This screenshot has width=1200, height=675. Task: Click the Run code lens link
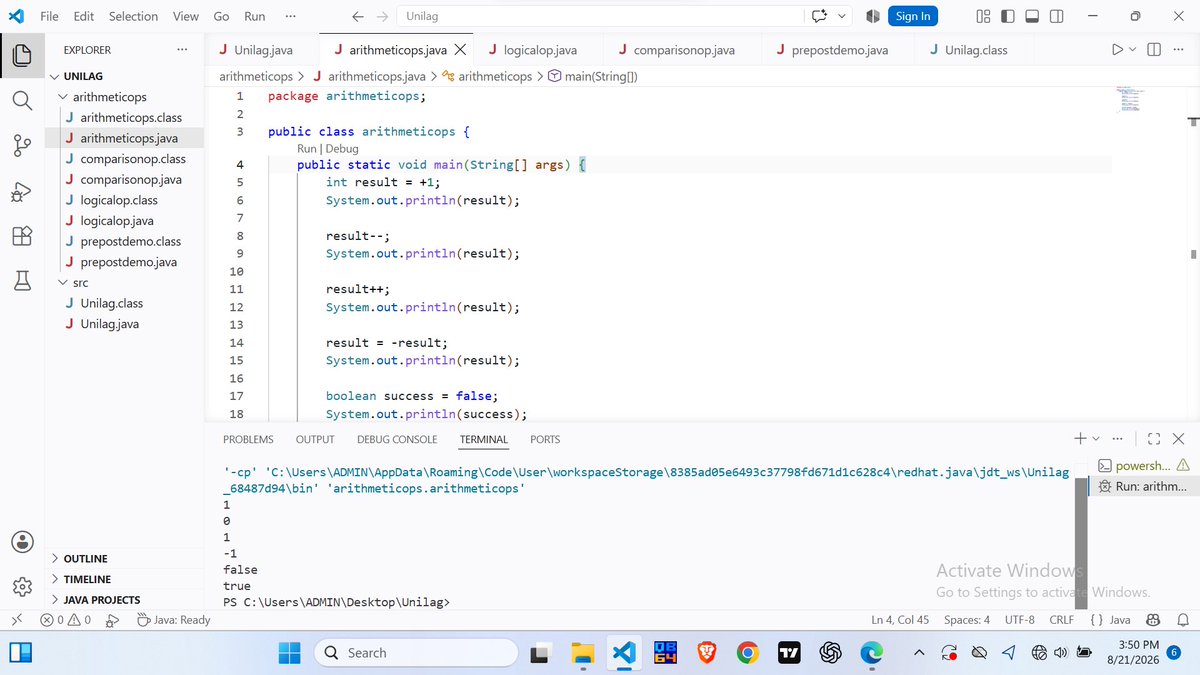point(306,149)
